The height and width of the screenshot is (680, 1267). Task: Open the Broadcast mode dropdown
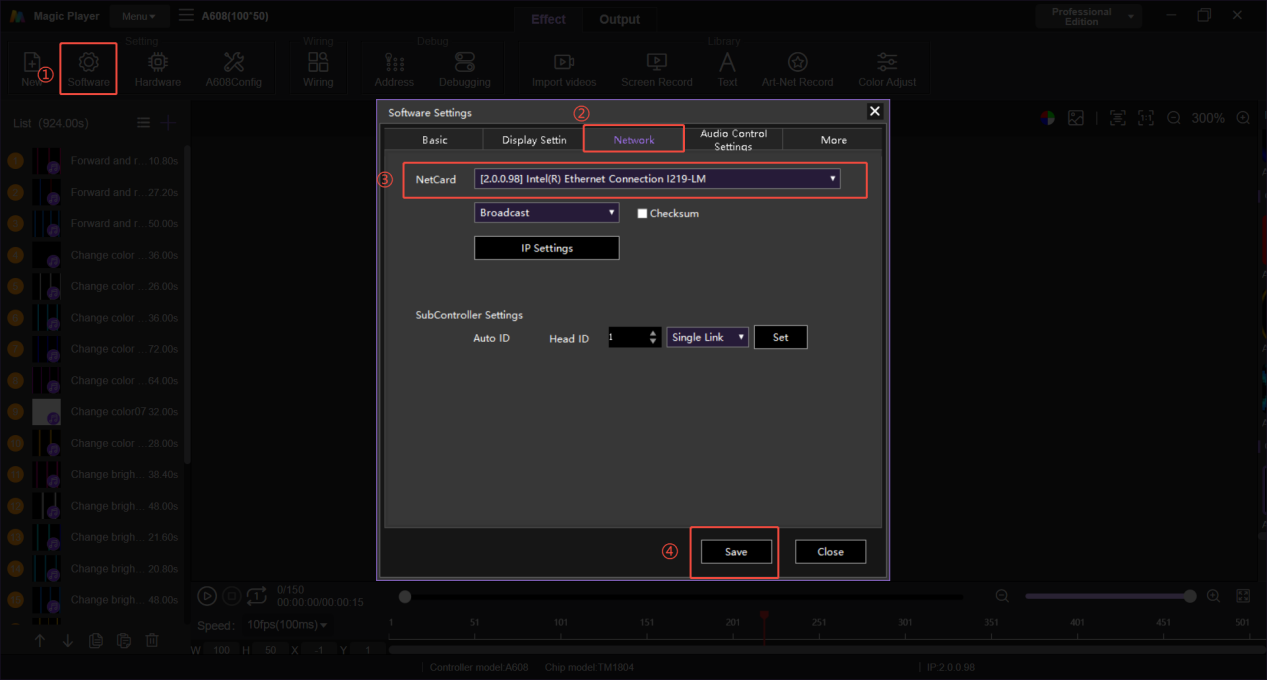[x=547, y=213]
